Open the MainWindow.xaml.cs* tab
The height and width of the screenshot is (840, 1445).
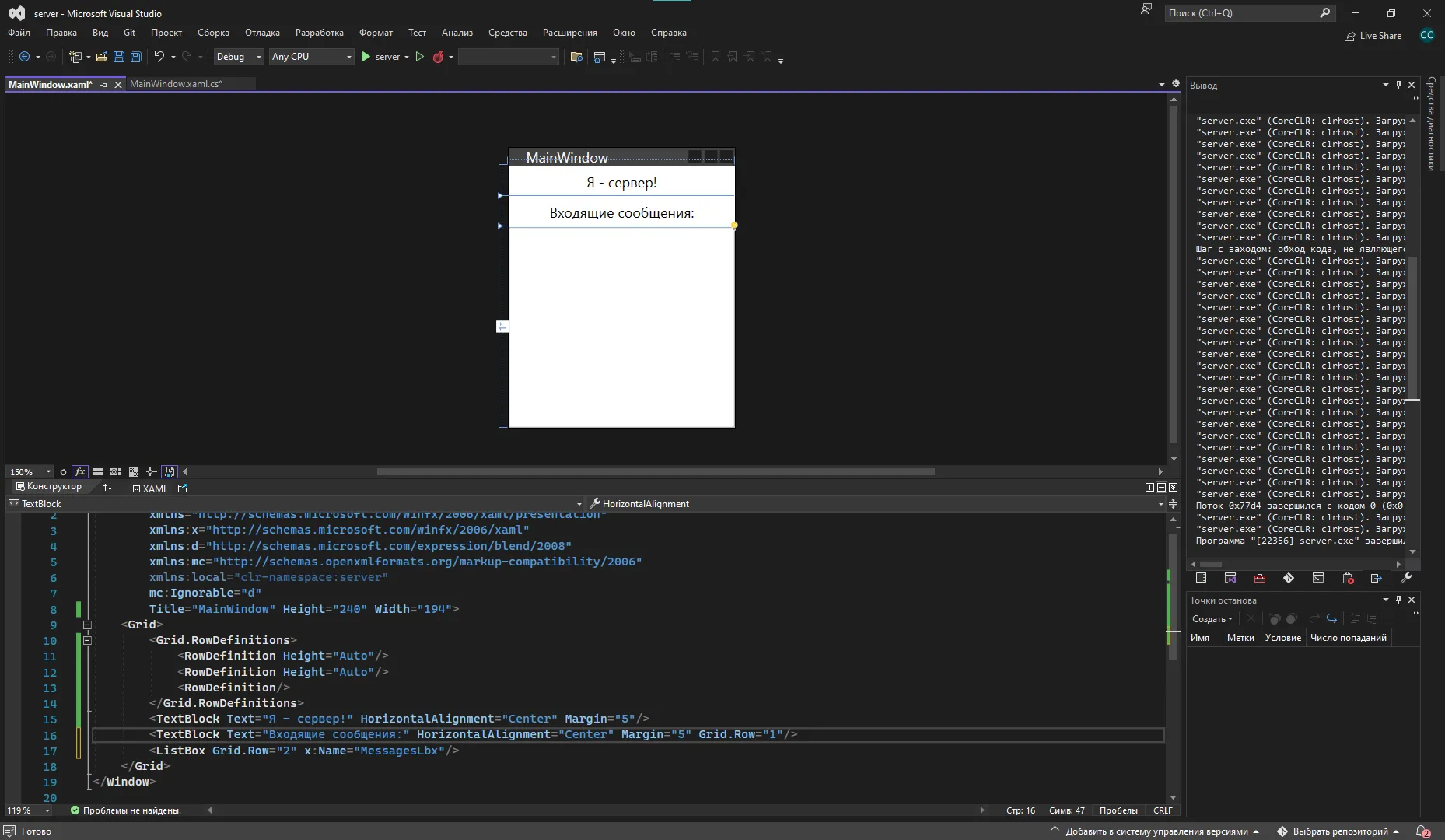tap(176, 84)
